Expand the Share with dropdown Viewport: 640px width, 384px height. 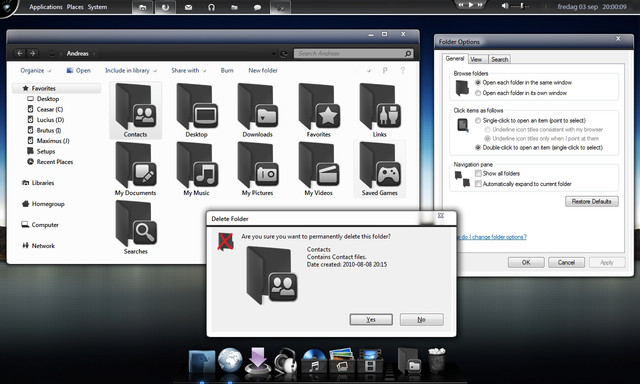[189, 71]
